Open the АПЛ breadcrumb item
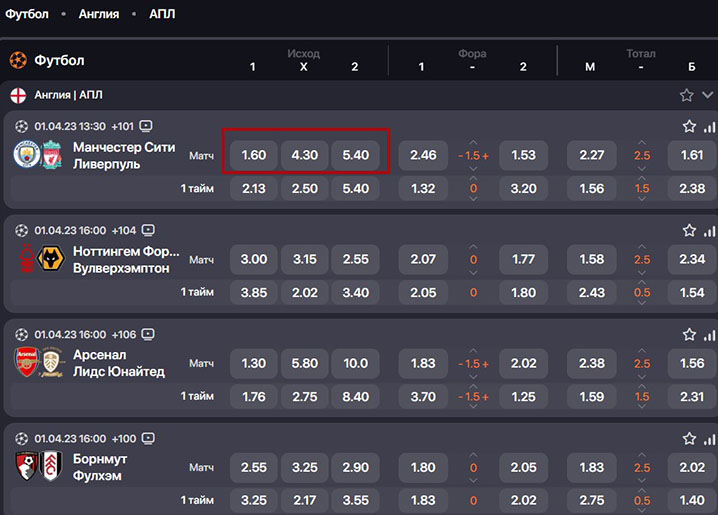 pyautogui.click(x=161, y=14)
